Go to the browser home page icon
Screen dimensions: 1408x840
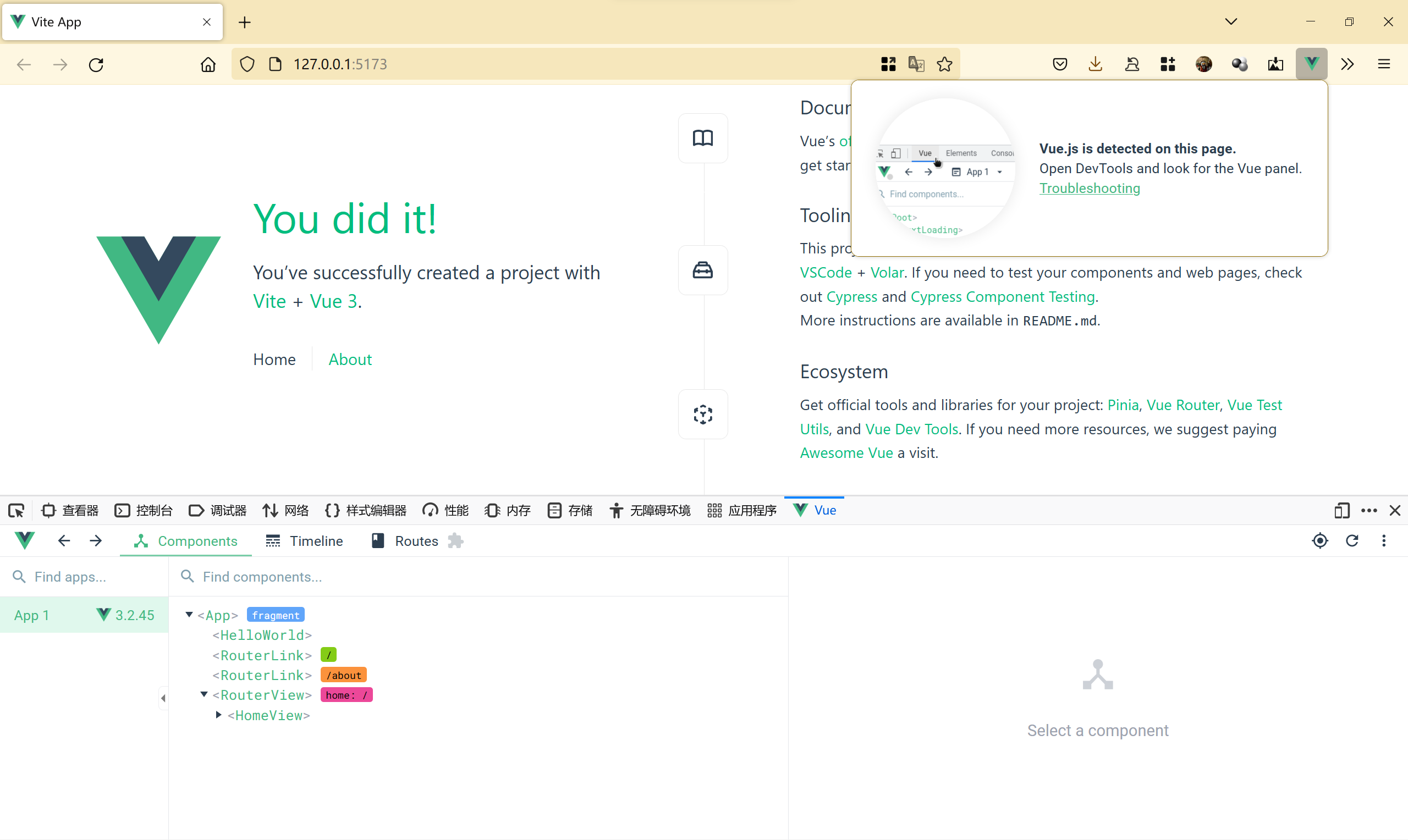tap(208, 64)
